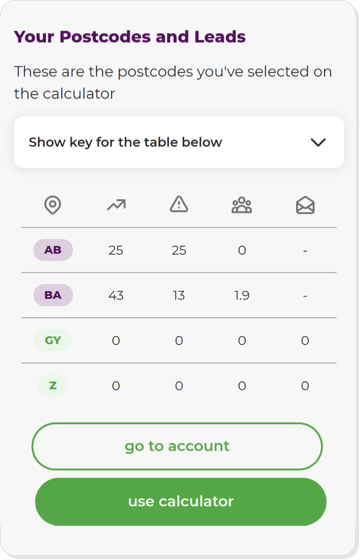Select the BA postcode badge

tap(53, 295)
